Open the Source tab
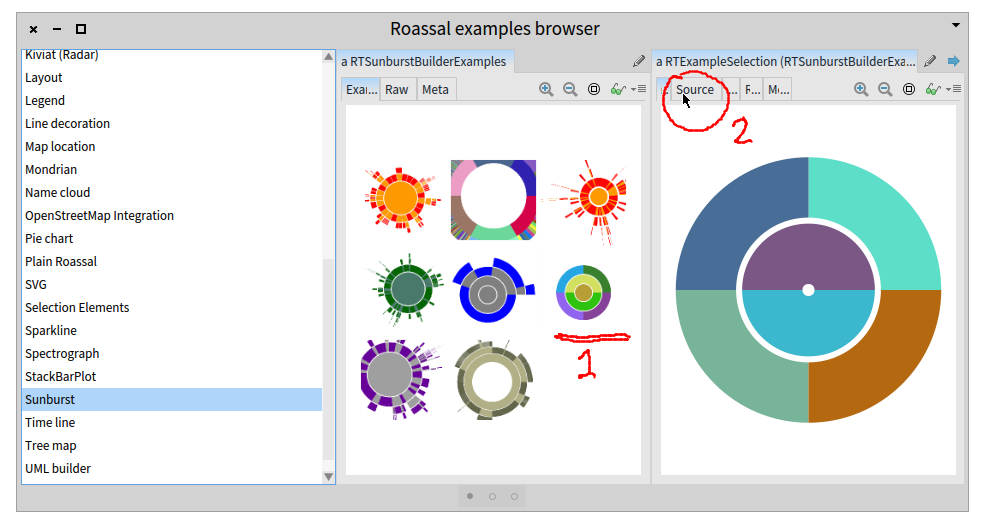Viewport: 989px width, 531px height. [695, 89]
